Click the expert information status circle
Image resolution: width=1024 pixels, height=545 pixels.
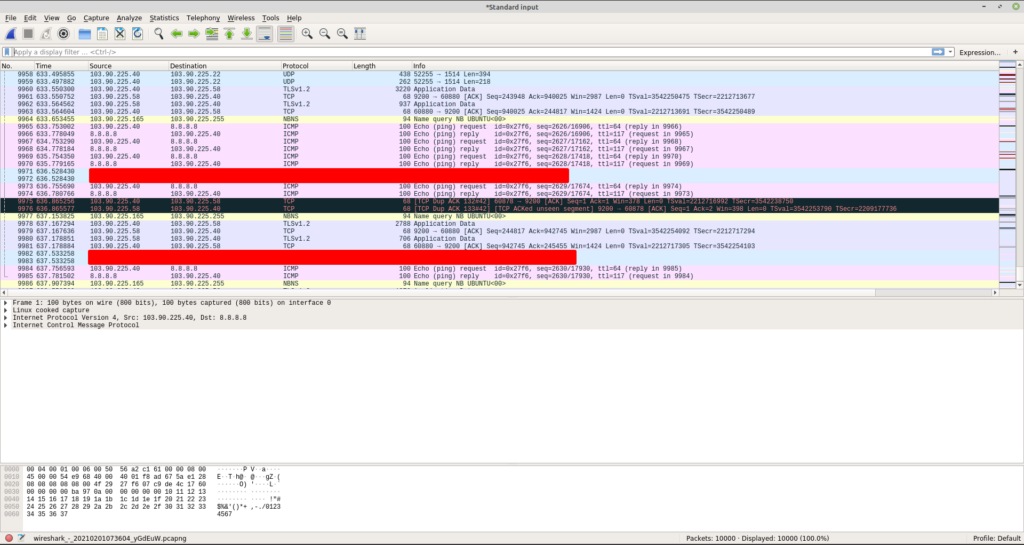8,538
